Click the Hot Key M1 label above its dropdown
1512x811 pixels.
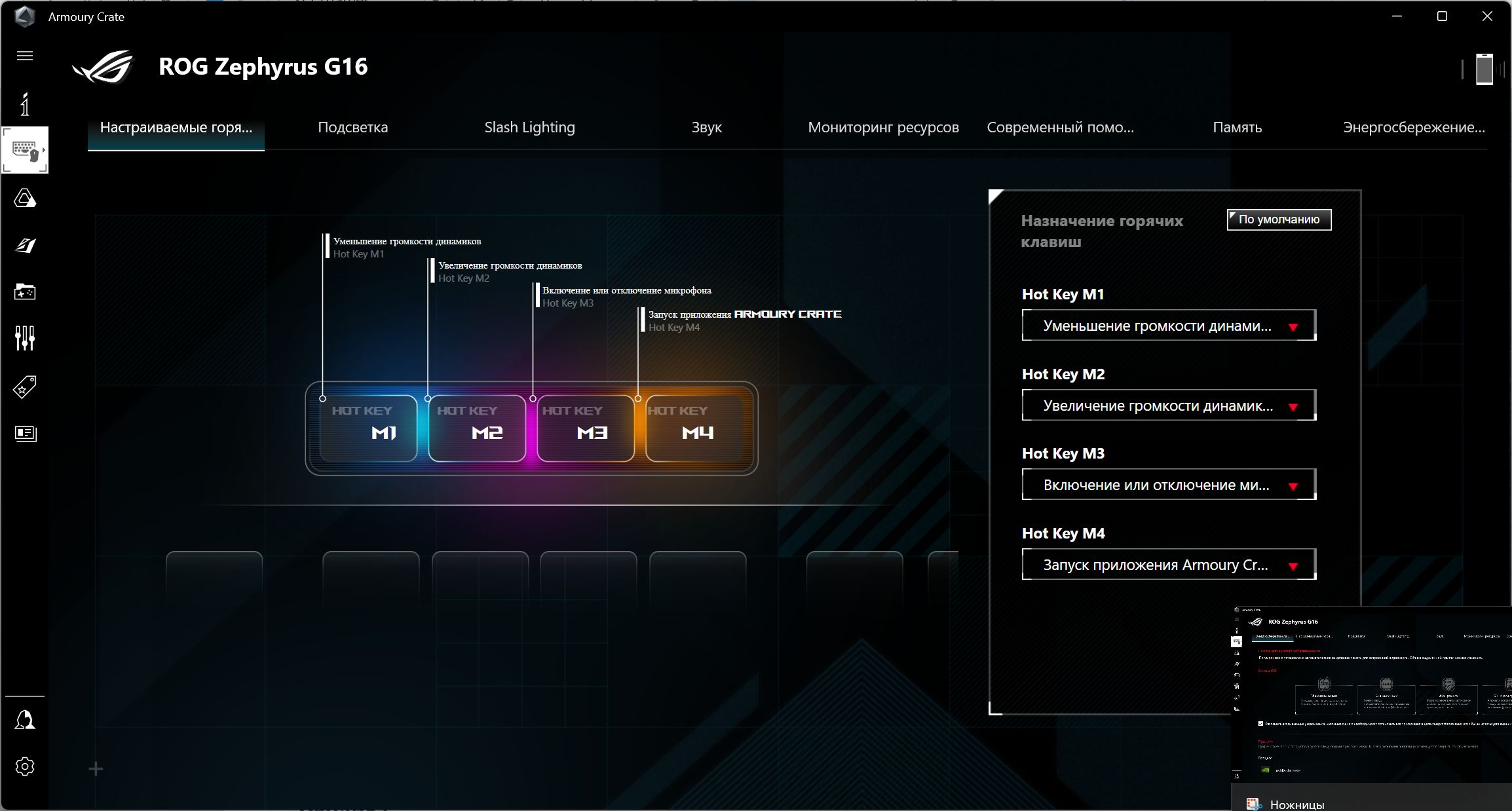pos(1063,295)
